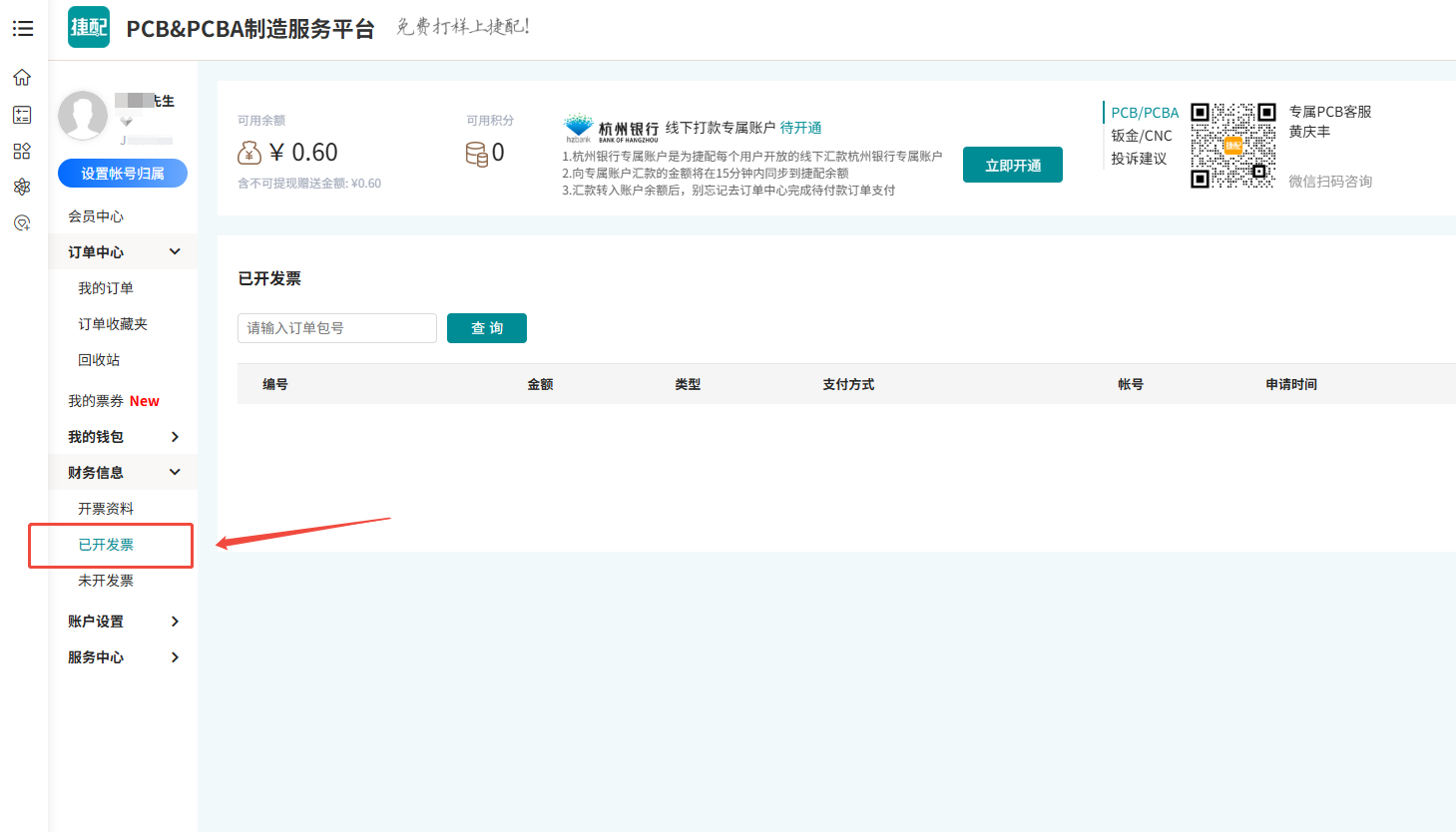Click the hamburger menu icon at top-left

point(23,29)
